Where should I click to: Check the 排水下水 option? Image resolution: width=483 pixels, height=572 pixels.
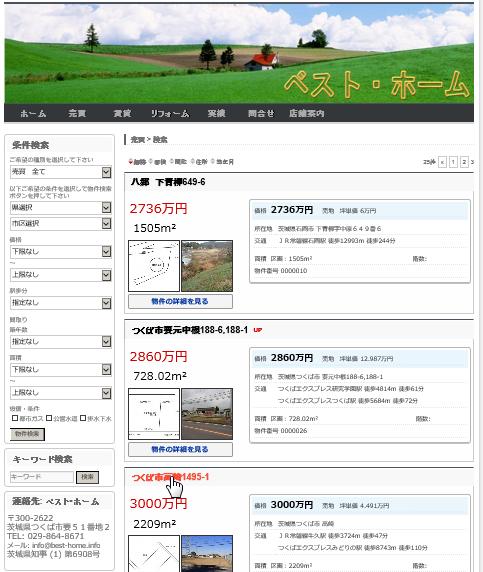pos(83,418)
